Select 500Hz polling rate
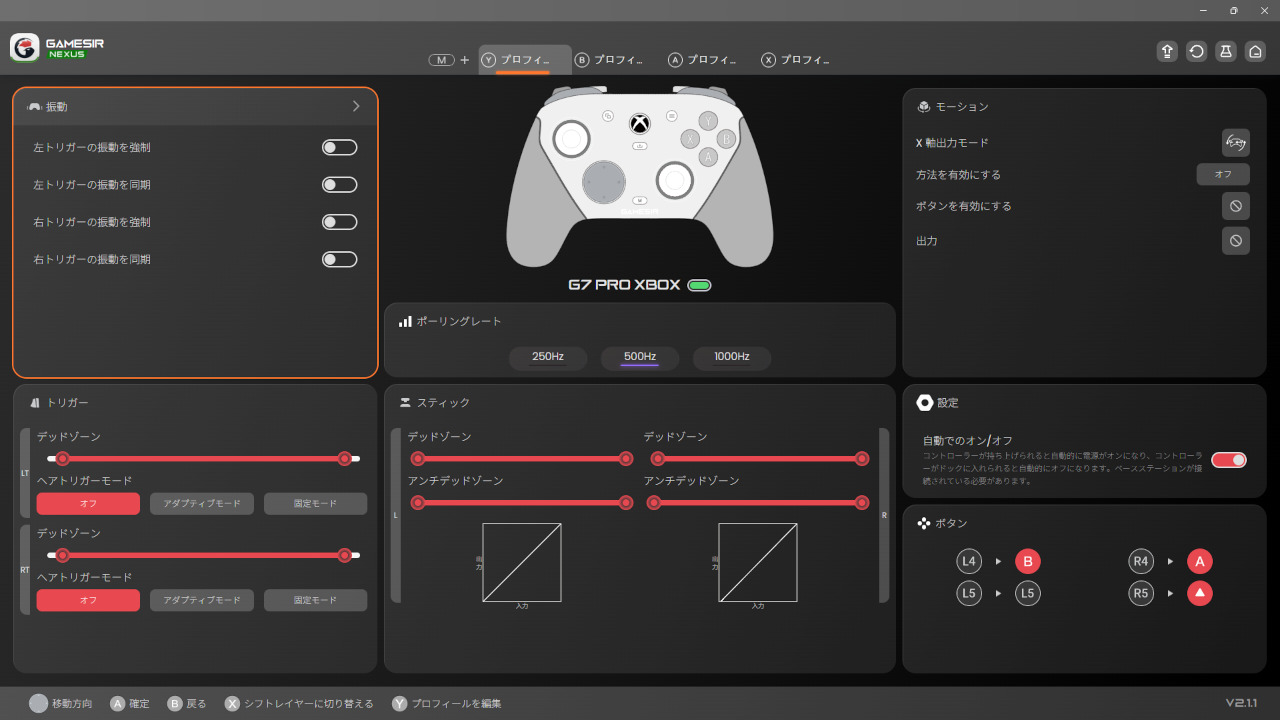The height and width of the screenshot is (720, 1280). point(640,357)
